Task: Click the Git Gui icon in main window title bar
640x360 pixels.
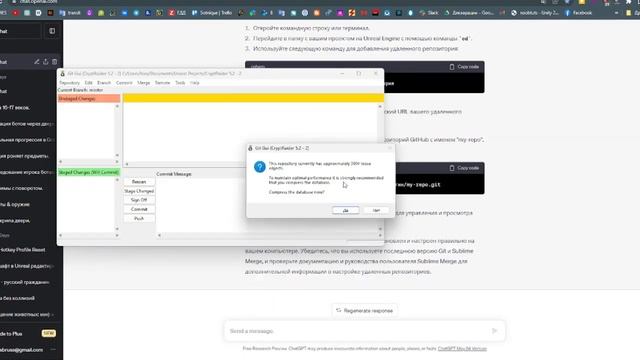Action: [x=62, y=73]
